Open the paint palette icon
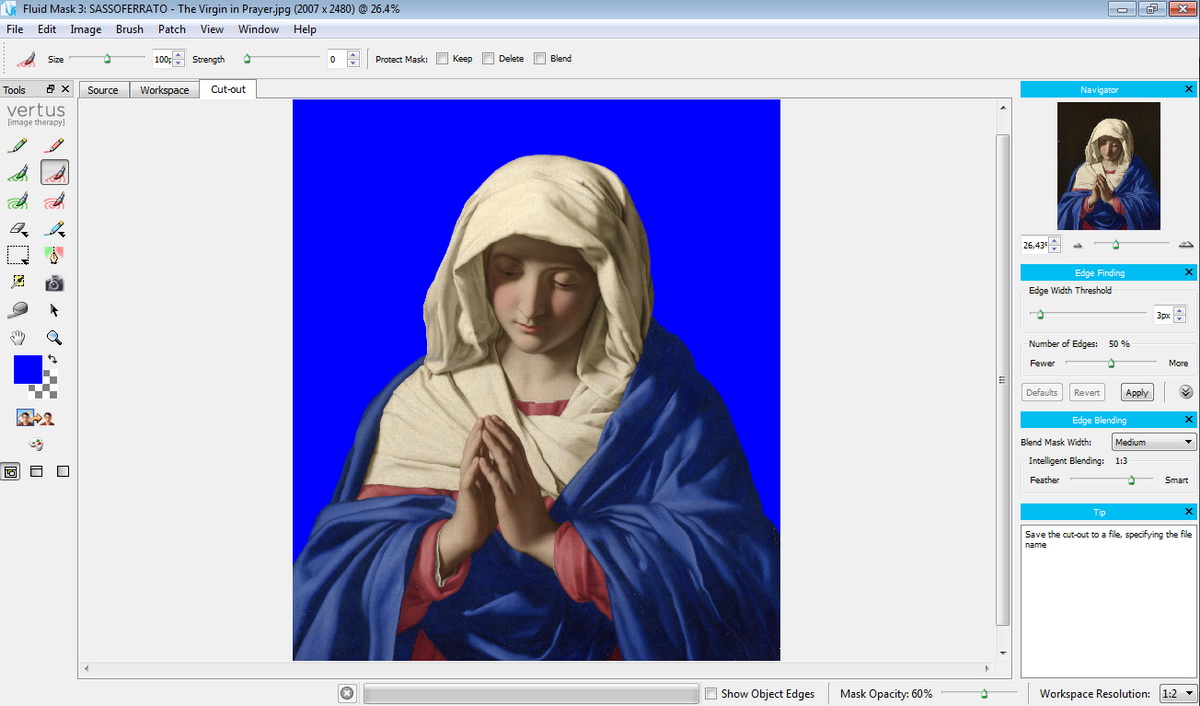 [36, 444]
